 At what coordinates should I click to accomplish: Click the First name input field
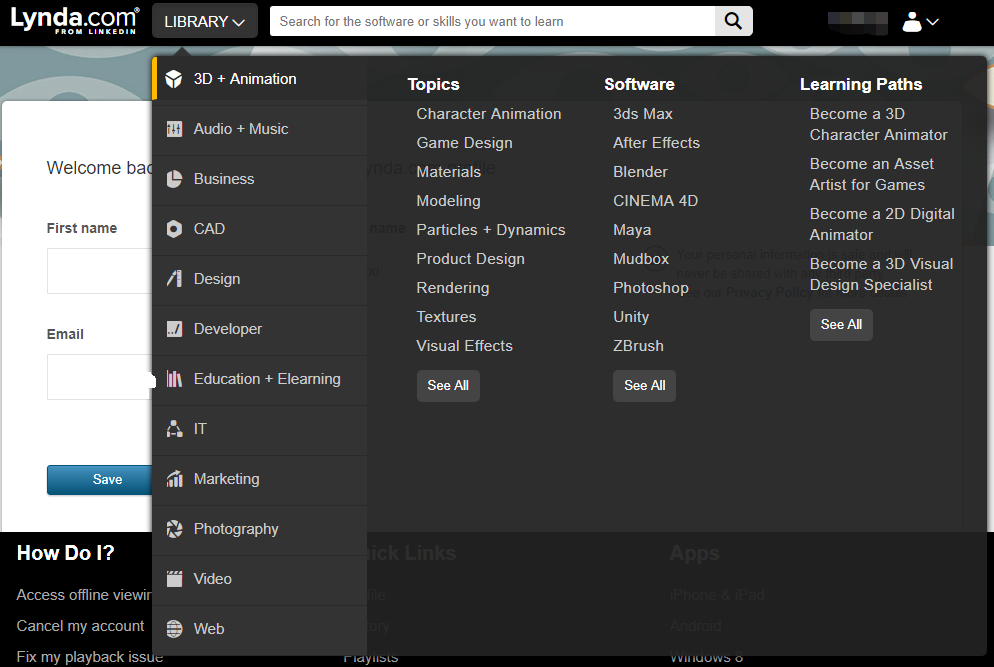point(100,271)
